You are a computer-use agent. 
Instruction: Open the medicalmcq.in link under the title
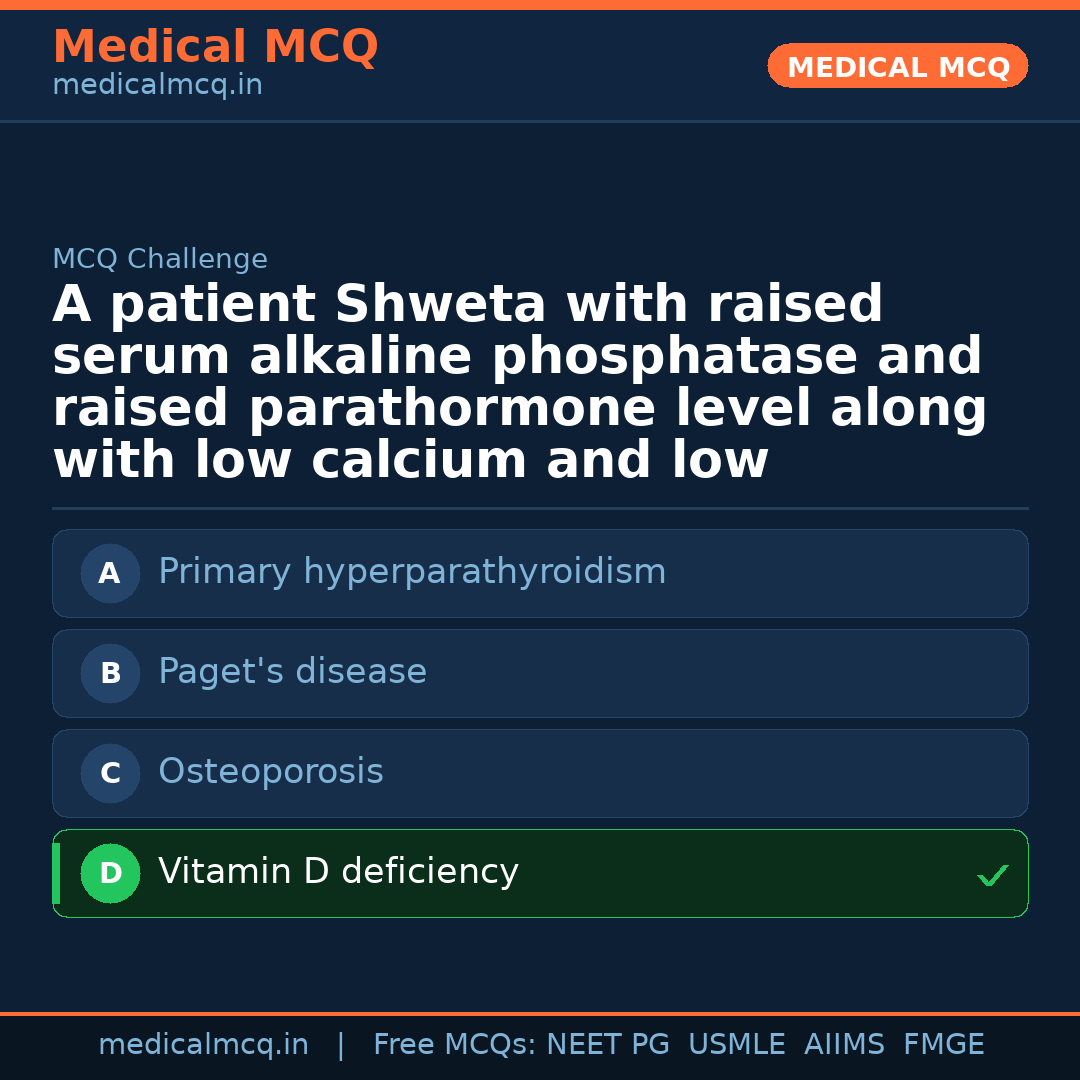tap(157, 86)
